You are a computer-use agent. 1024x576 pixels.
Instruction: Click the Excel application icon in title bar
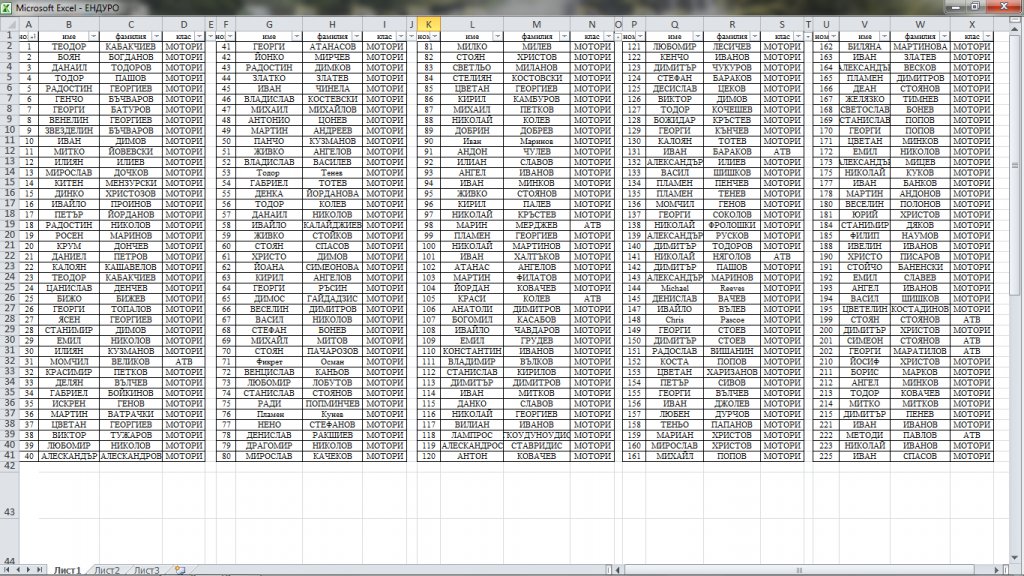point(7,8)
